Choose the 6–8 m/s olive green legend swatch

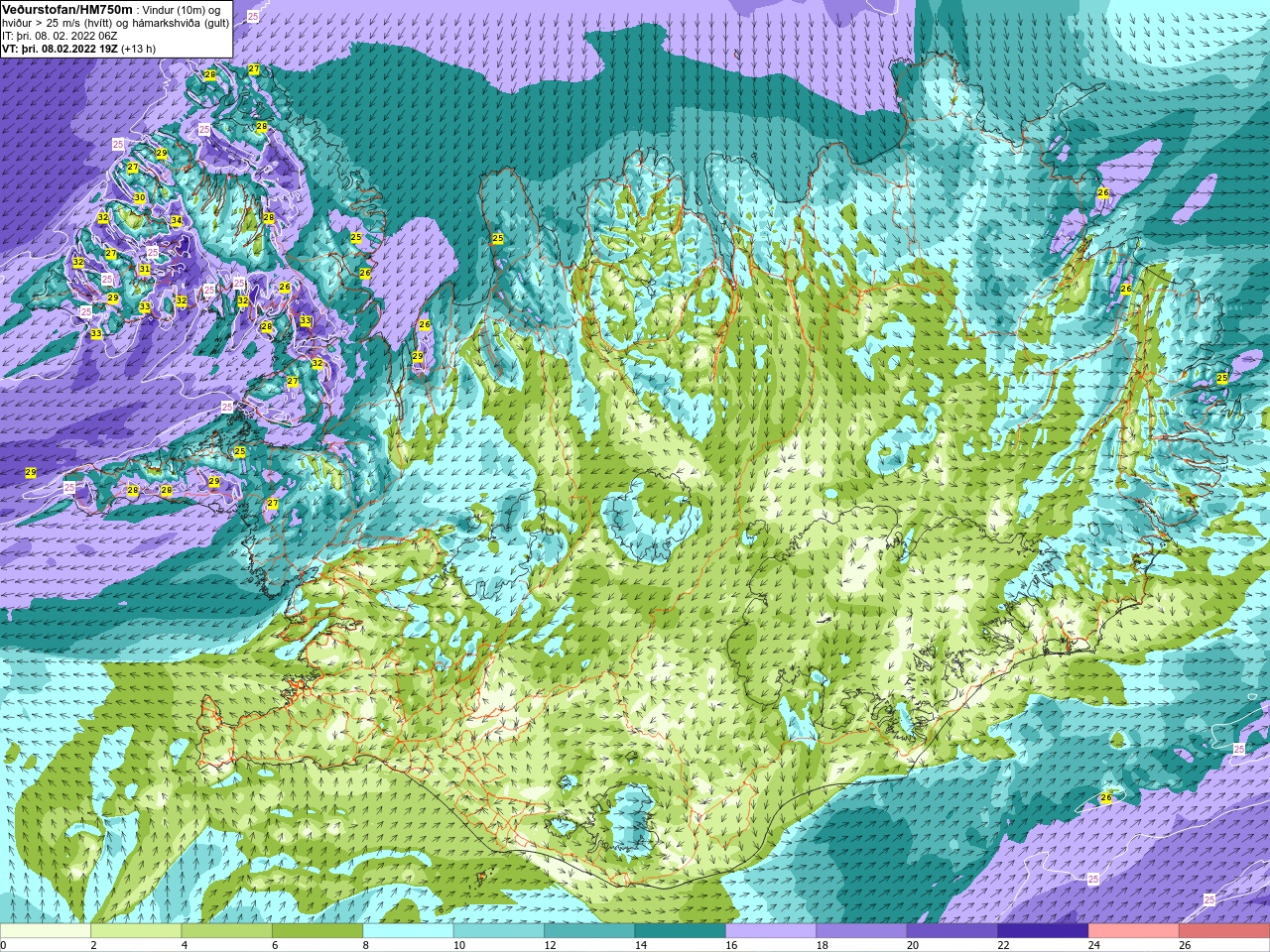[x=317, y=931]
